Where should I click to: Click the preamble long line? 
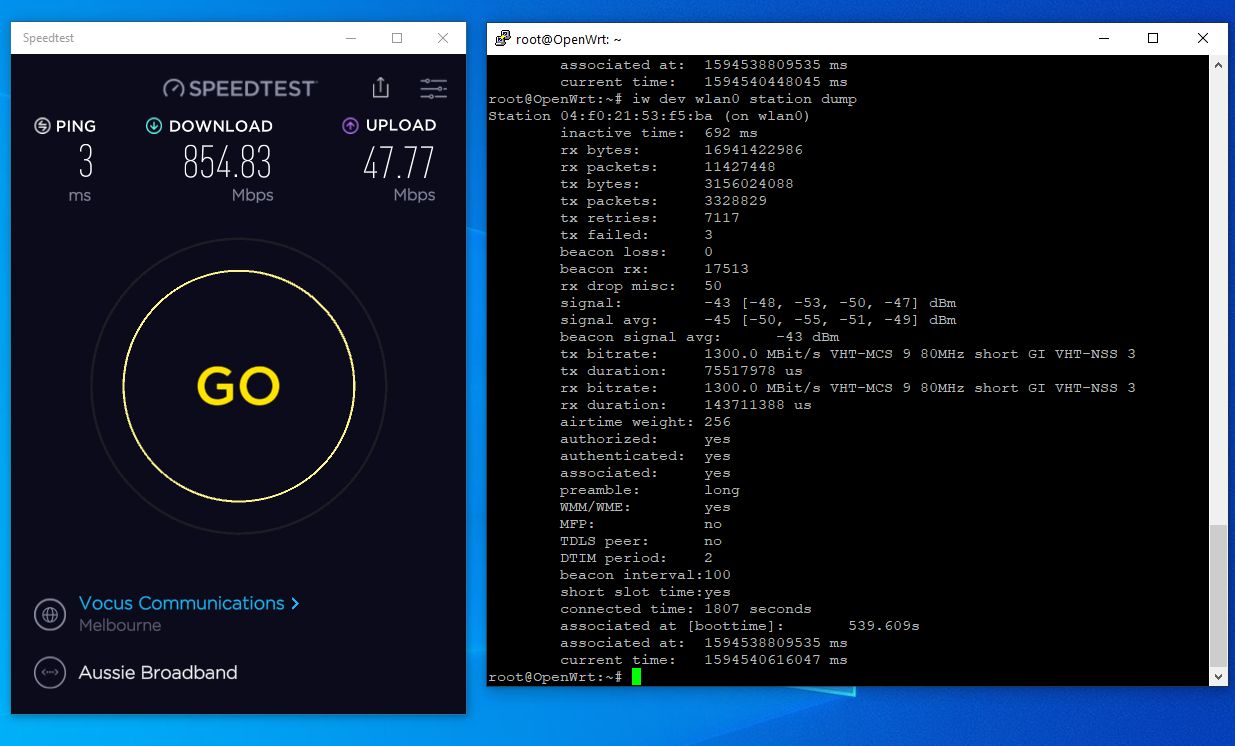[650, 490]
